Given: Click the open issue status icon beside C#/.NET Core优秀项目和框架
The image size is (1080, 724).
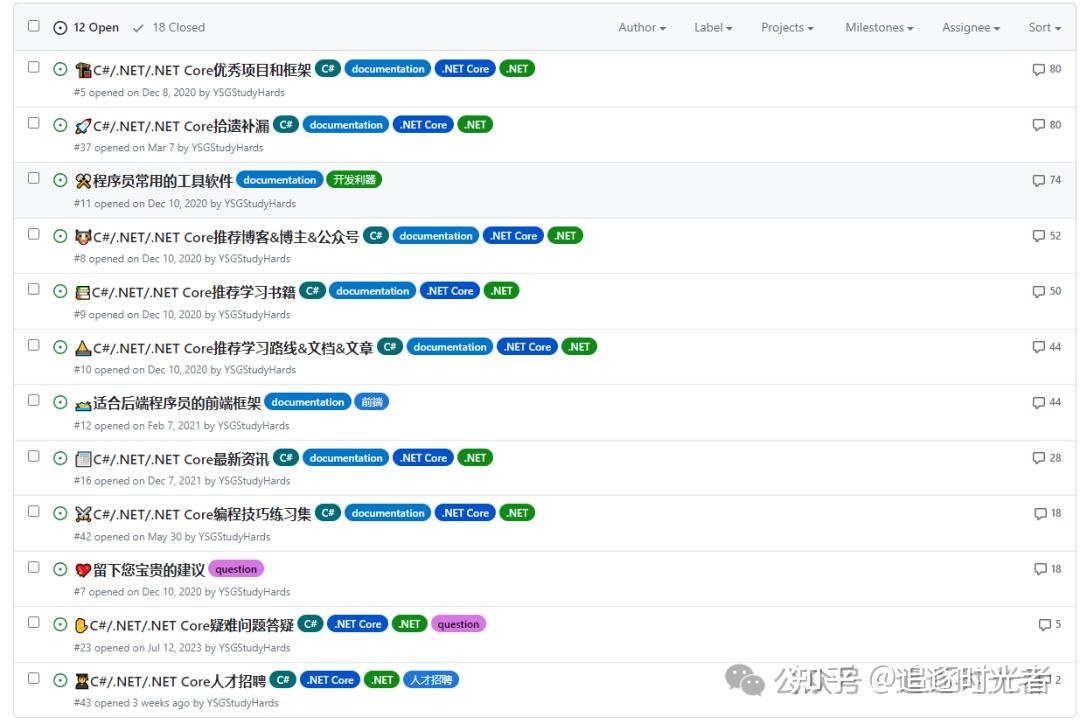Looking at the screenshot, I should tap(61, 69).
